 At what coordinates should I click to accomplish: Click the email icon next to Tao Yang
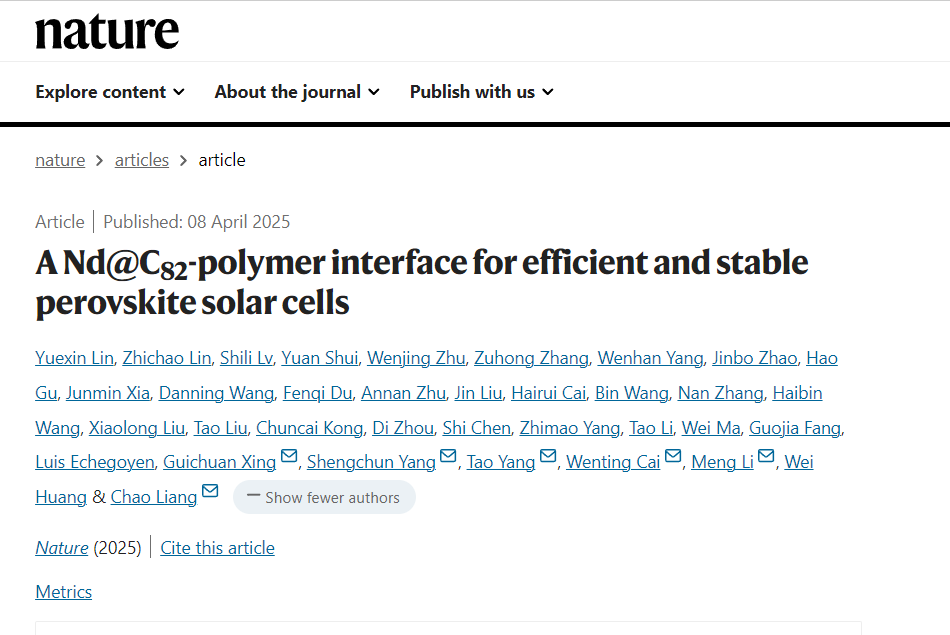tap(548, 456)
